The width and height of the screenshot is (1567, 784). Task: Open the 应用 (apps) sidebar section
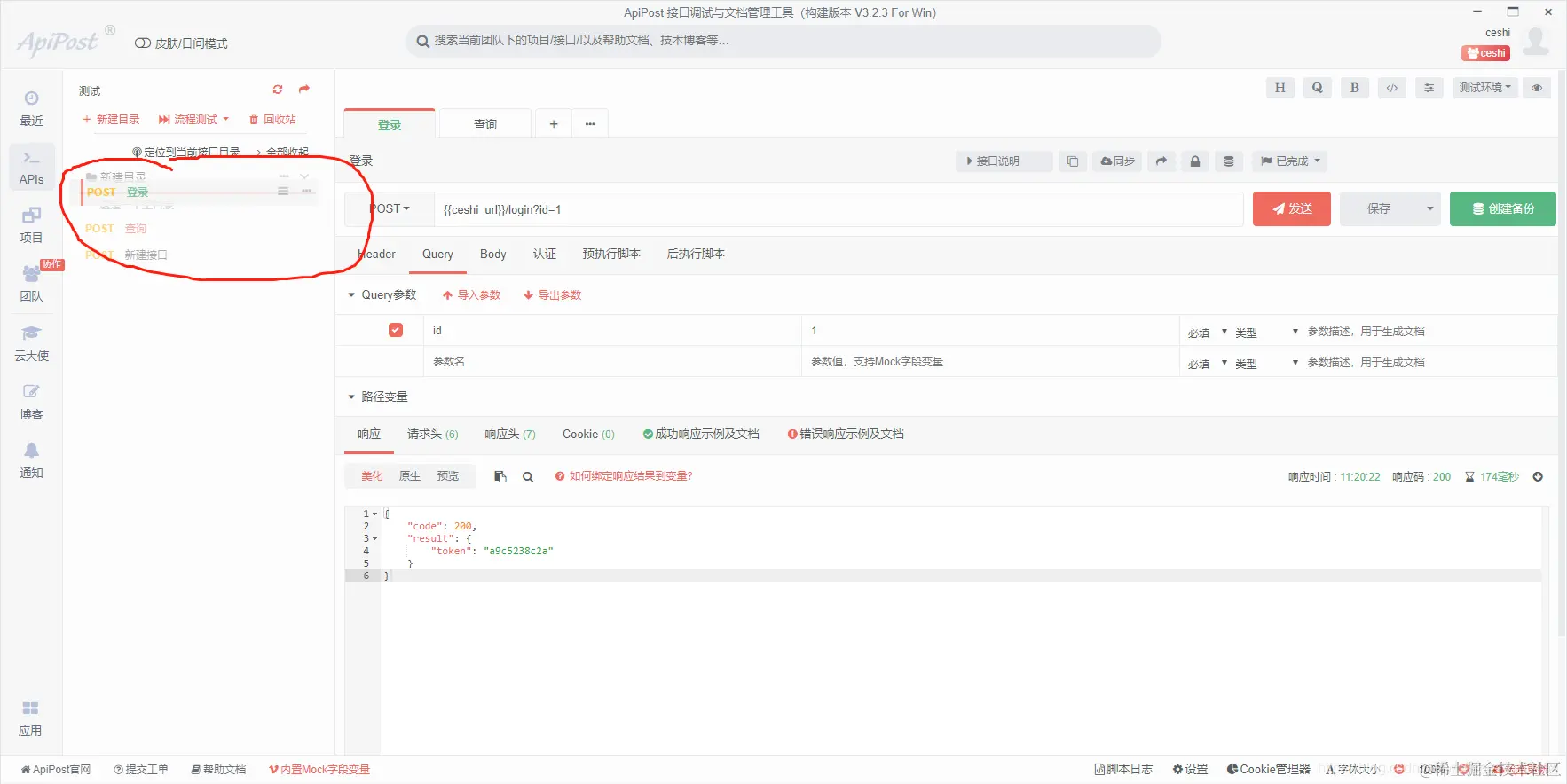pyautogui.click(x=31, y=718)
